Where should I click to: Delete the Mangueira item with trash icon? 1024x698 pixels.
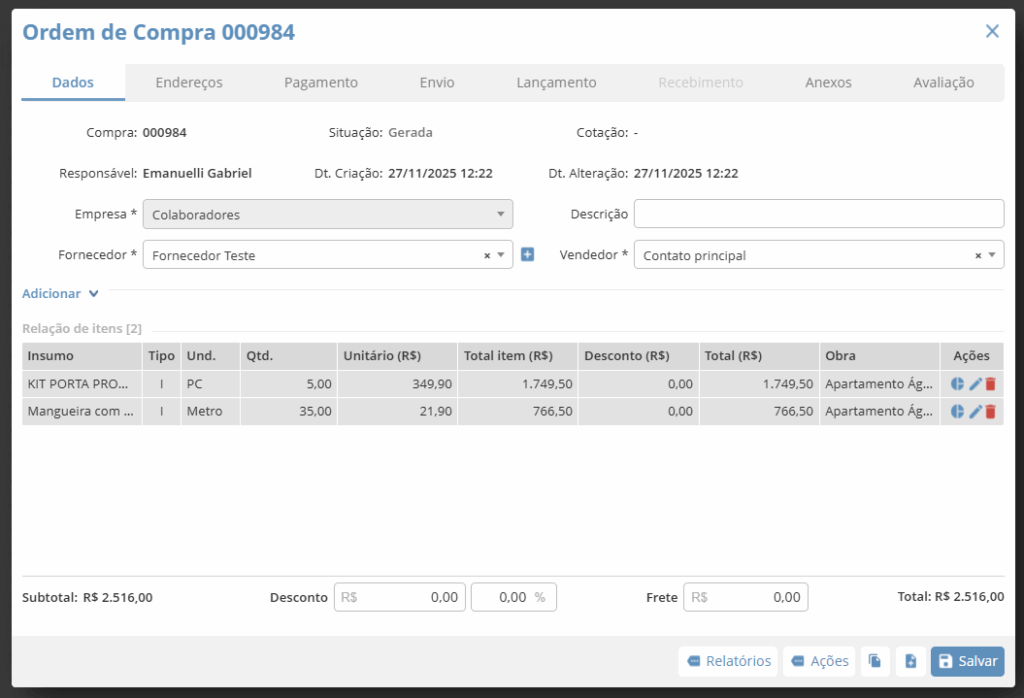(991, 411)
